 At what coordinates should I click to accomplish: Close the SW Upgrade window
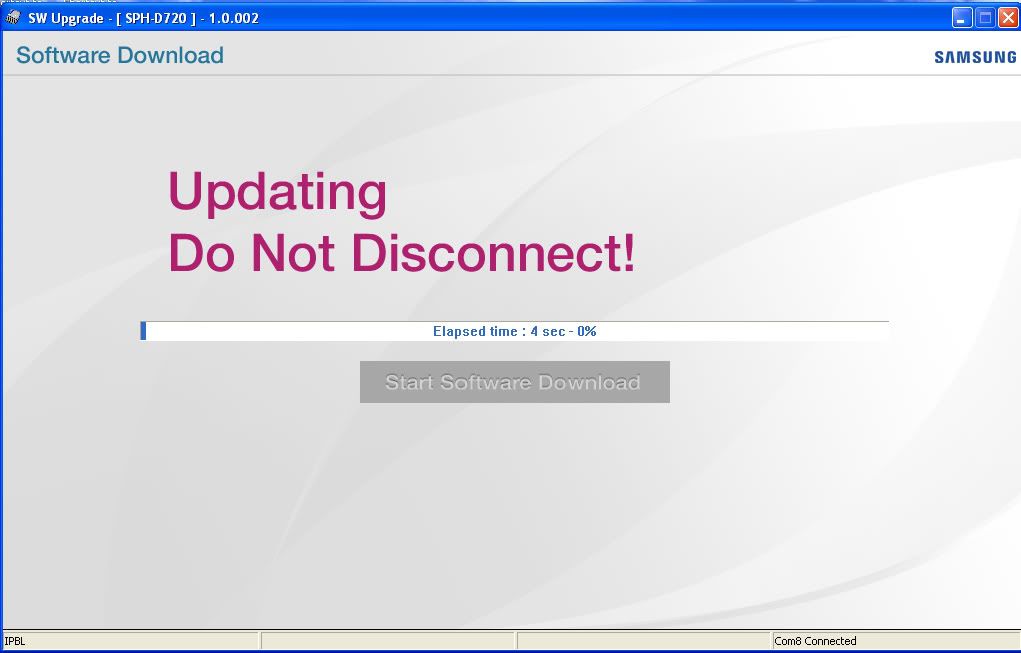coord(1008,18)
